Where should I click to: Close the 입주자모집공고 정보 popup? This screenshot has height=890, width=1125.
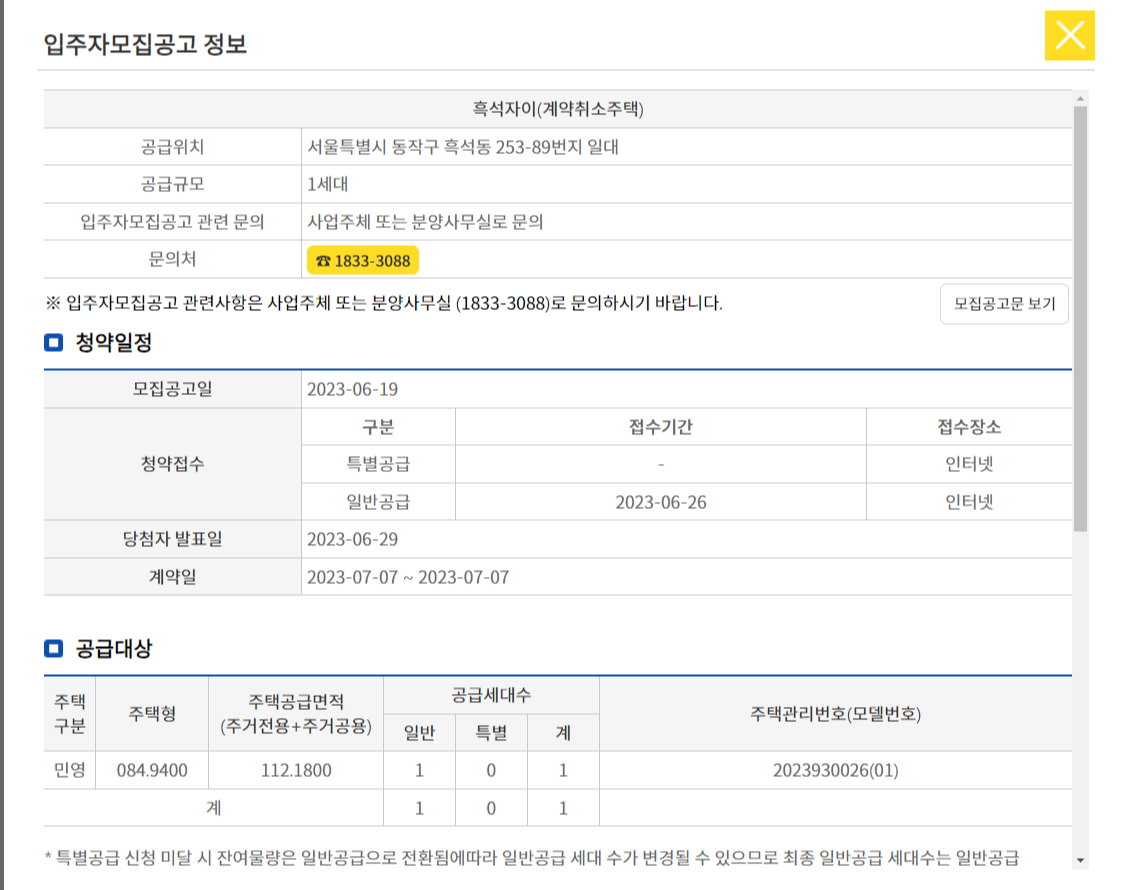(1072, 36)
